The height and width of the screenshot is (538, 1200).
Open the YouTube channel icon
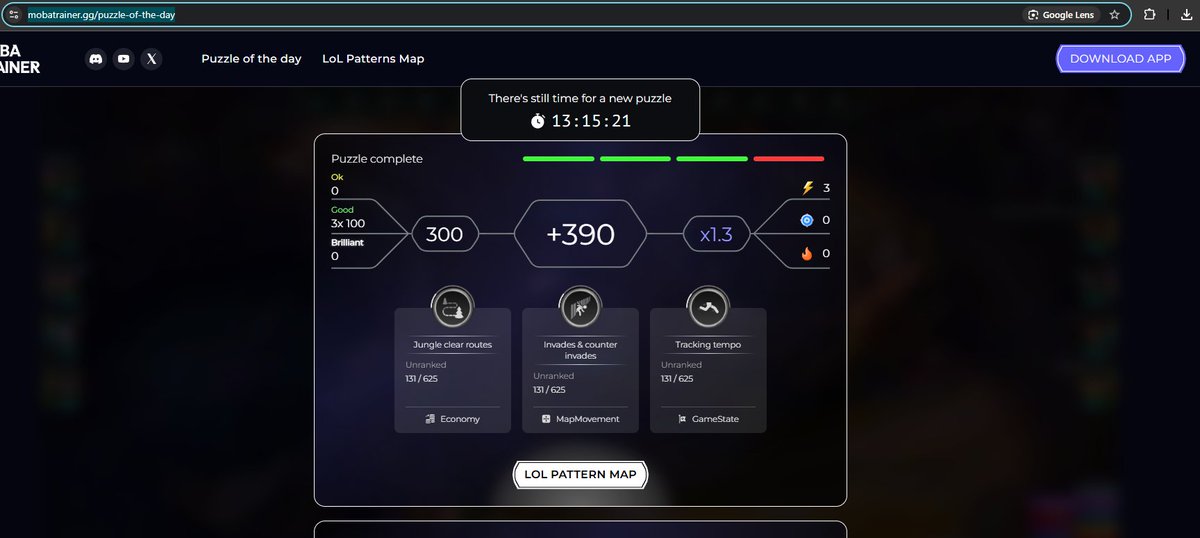(123, 59)
